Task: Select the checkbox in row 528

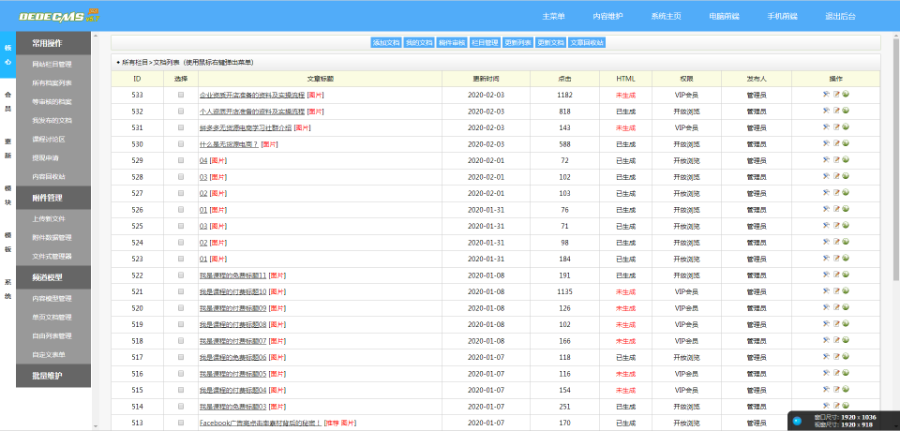Action: point(181,176)
